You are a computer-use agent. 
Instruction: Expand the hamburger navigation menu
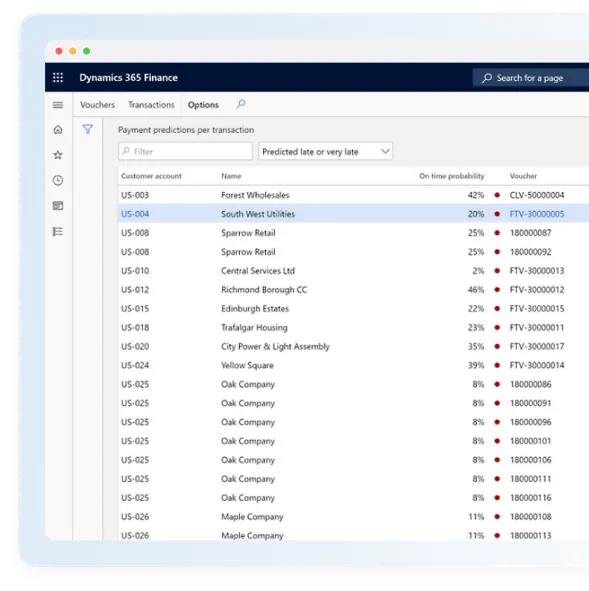coord(58,105)
